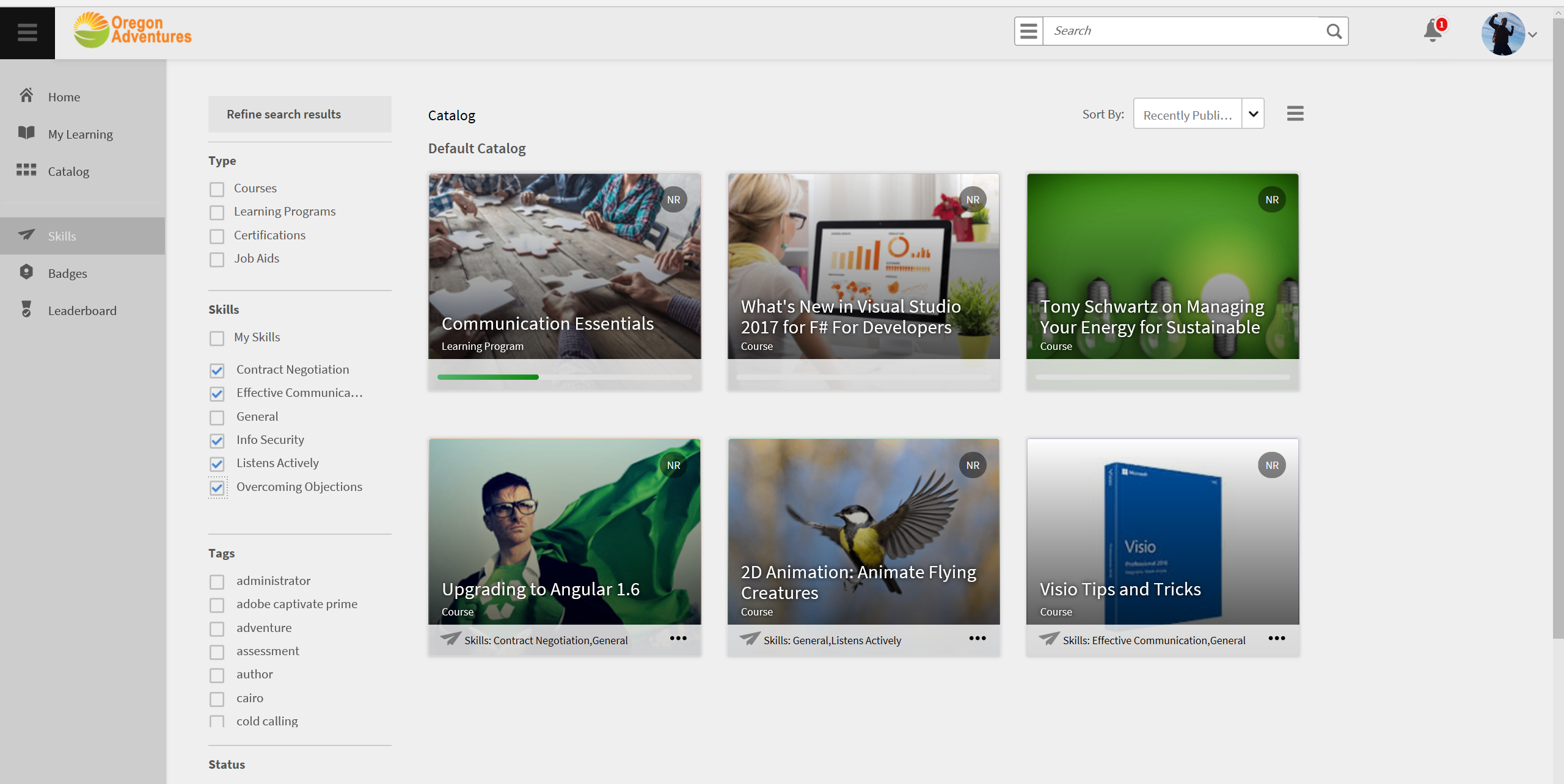Switch to list view icon beside Sort By
Viewport: 1564px width, 784px height.
click(1295, 114)
